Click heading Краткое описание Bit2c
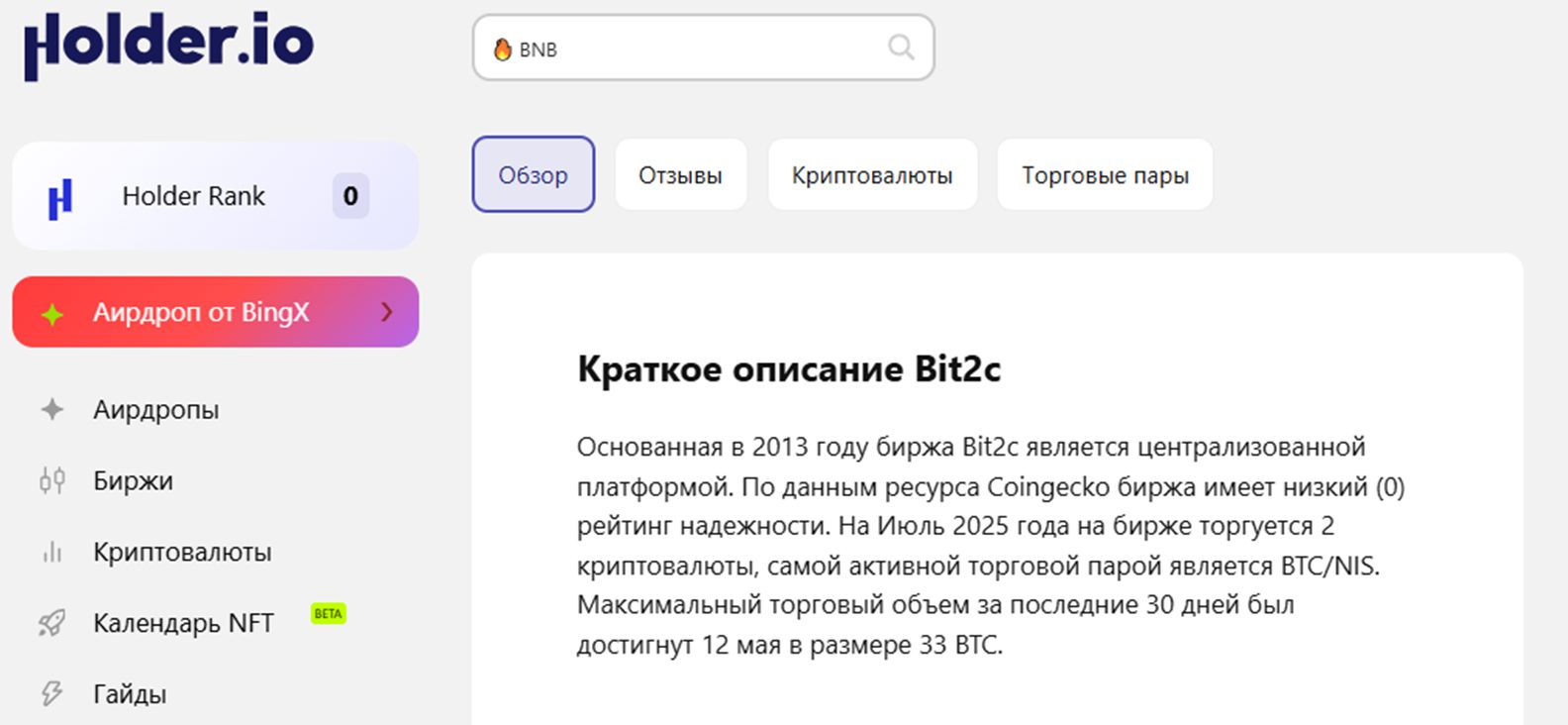The image size is (1568, 725). pyautogui.click(x=789, y=369)
